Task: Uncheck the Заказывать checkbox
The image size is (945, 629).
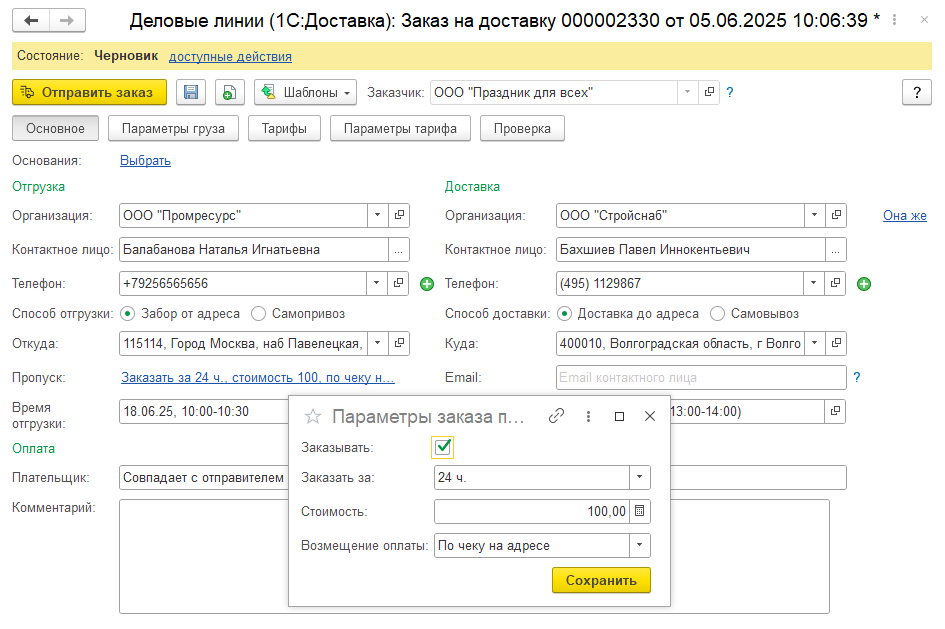Action: click(x=444, y=447)
